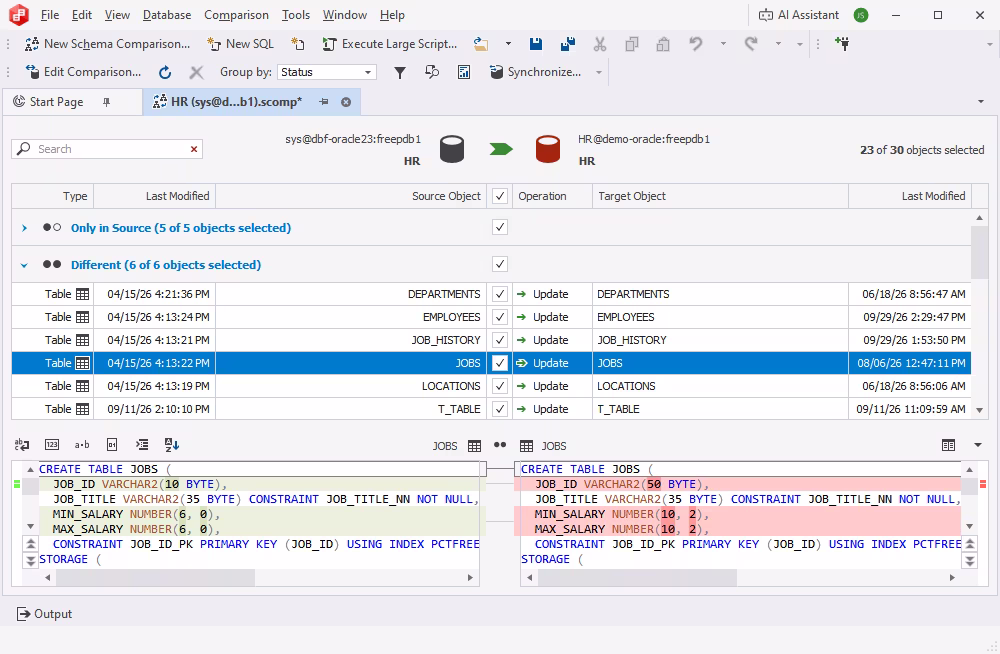The height and width of the screenshot is (654, 1000).
Task: Click the user account avatar JS
Action: (860, 15)
